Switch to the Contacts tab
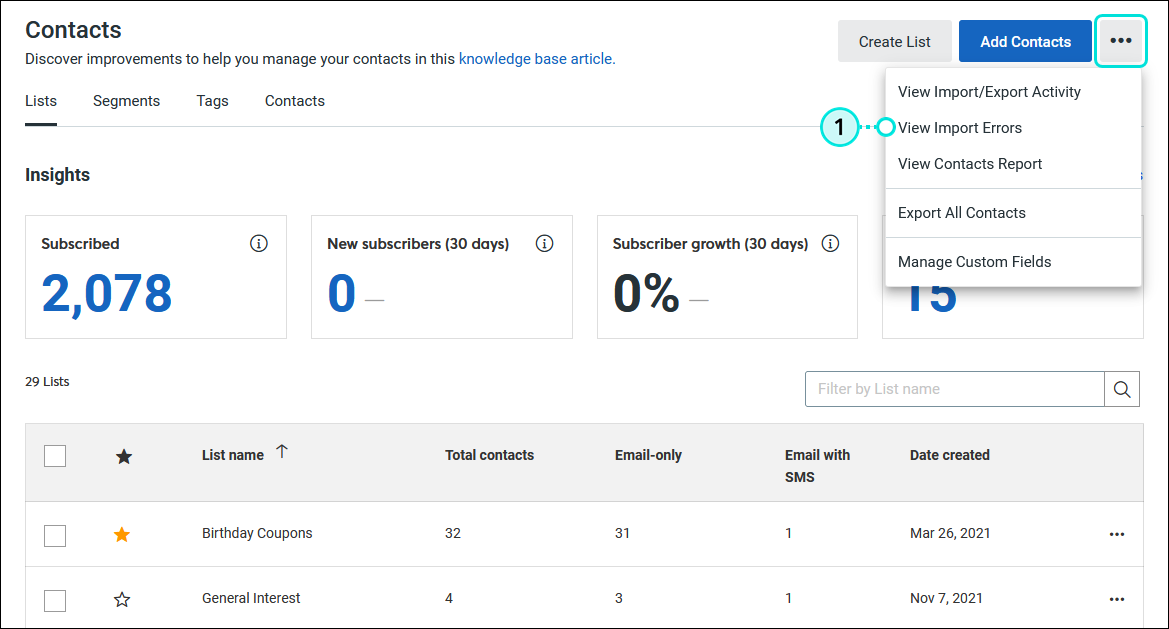The width and height of the screenshot is (1169, 629). (x=295, y=101)
